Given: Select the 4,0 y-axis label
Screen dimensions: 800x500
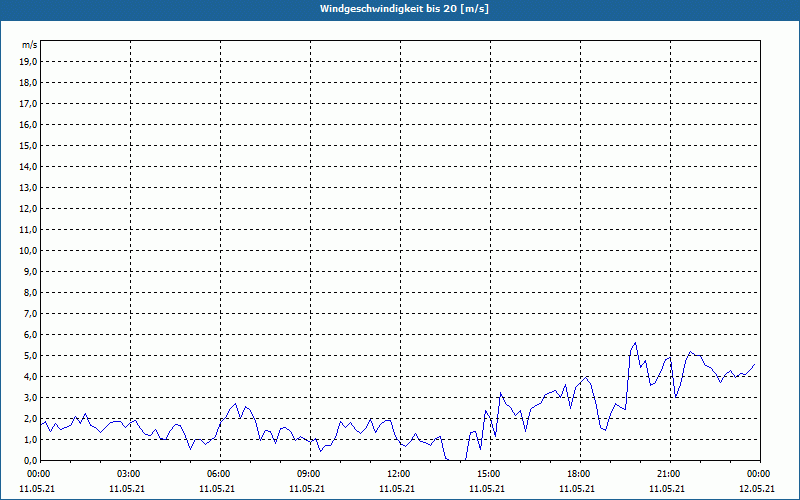Looking at the screenshot, I should (31, 377).
